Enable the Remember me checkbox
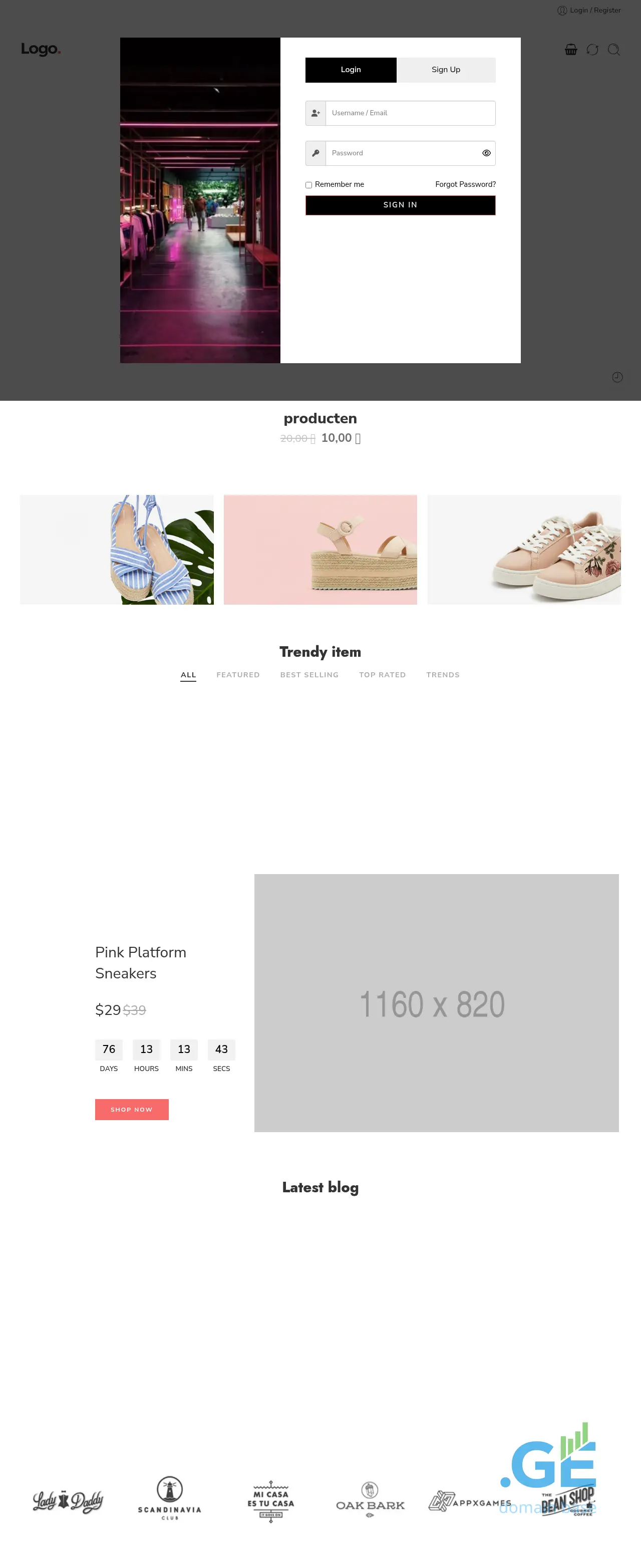641x1568 pixels. coord(308,185)
